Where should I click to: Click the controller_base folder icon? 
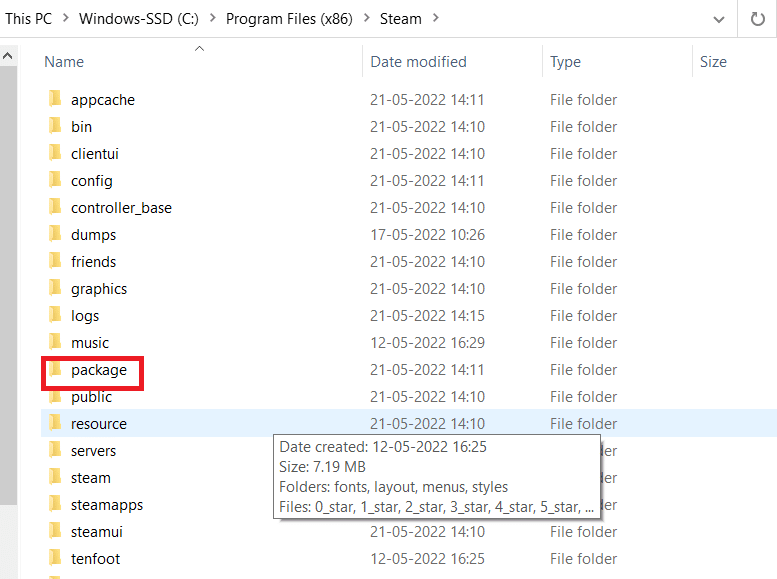[x=56, y=207]
